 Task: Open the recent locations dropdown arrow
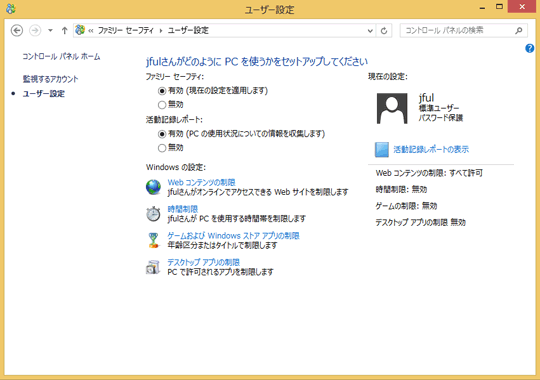coord(50,31)
